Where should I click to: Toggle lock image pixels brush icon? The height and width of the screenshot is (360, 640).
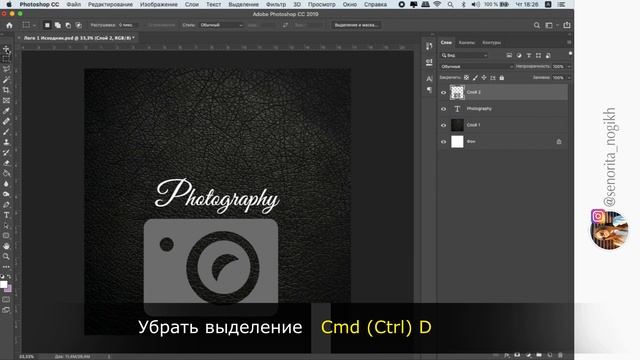point(475,78)
